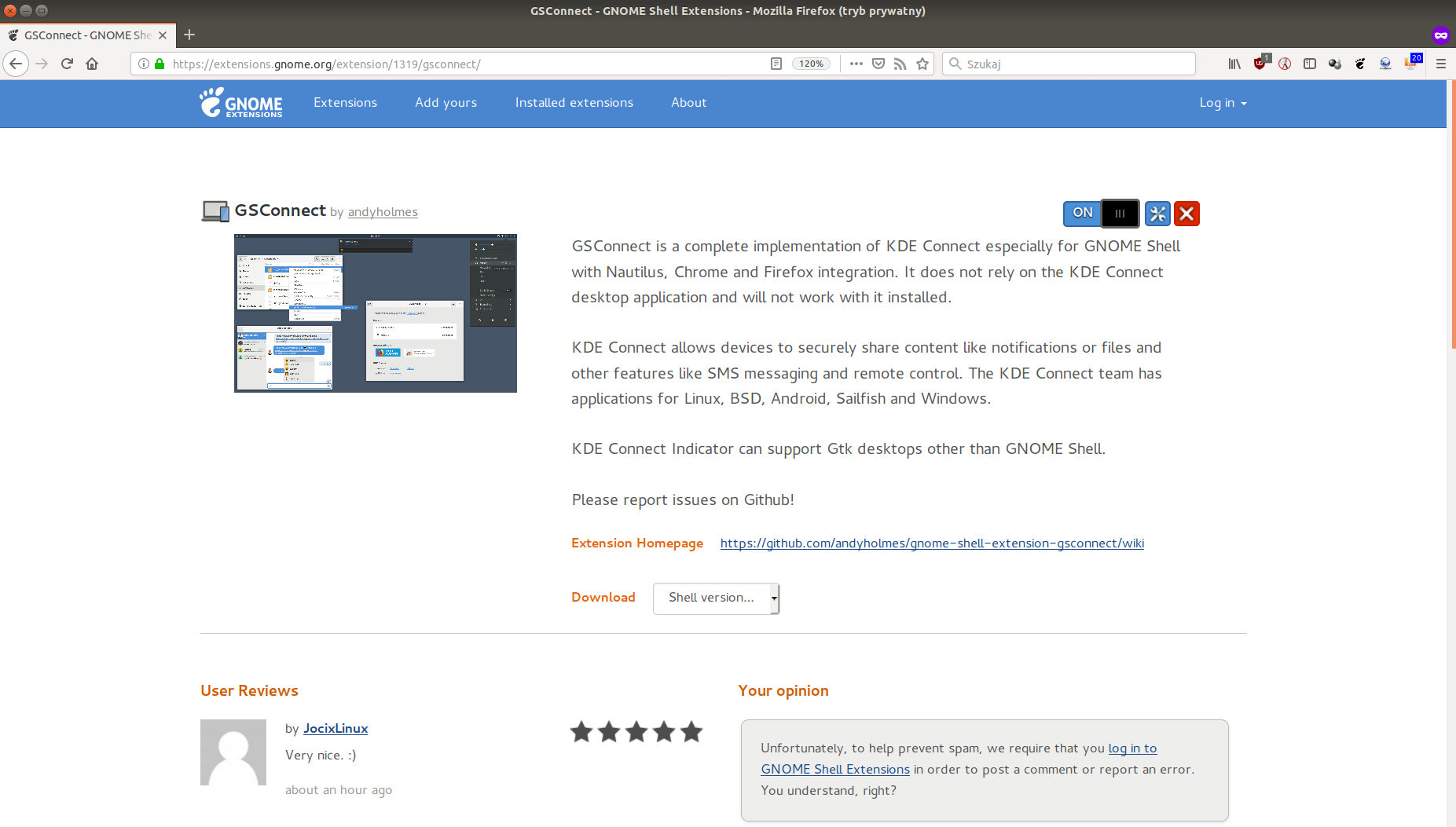Click the "Your opinion" heading
This screenshot has width=1456, height=827.
[783, 691]
